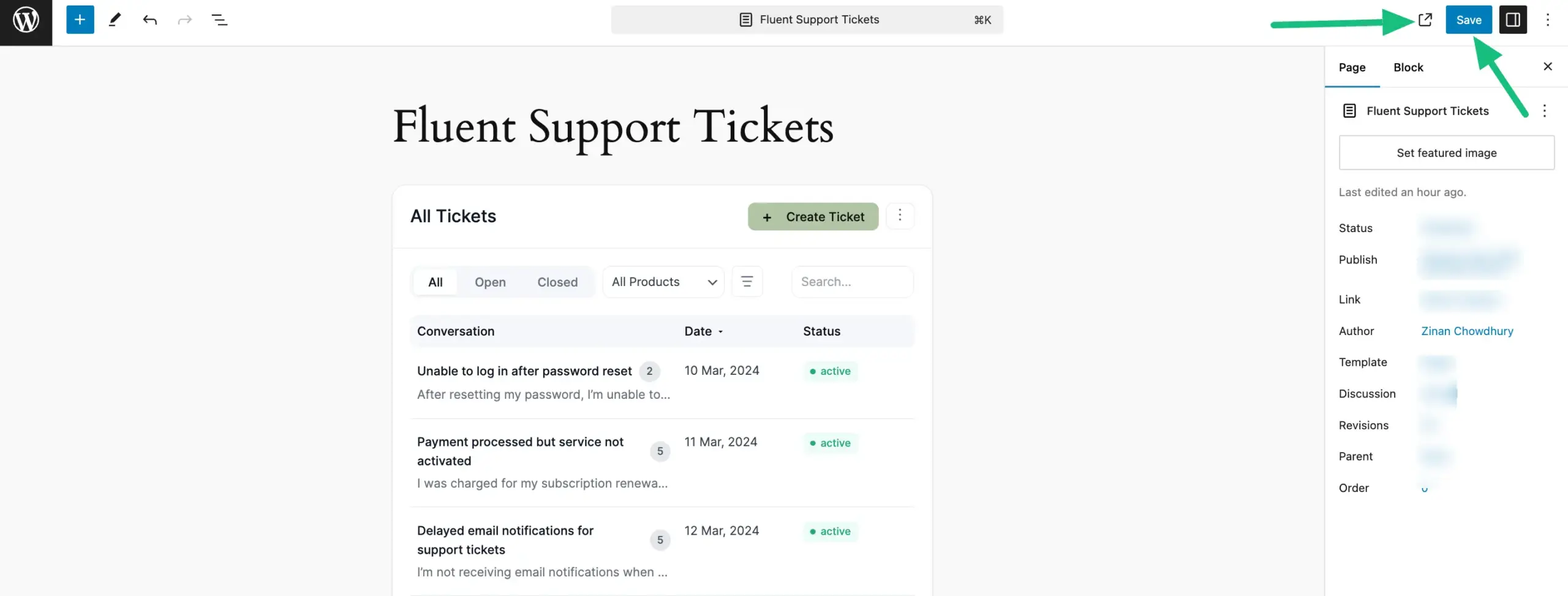The width and height of the screenshot is (1568, 596).
Task: Open the editor Options kebab menu
Action: click(1547, 20)
